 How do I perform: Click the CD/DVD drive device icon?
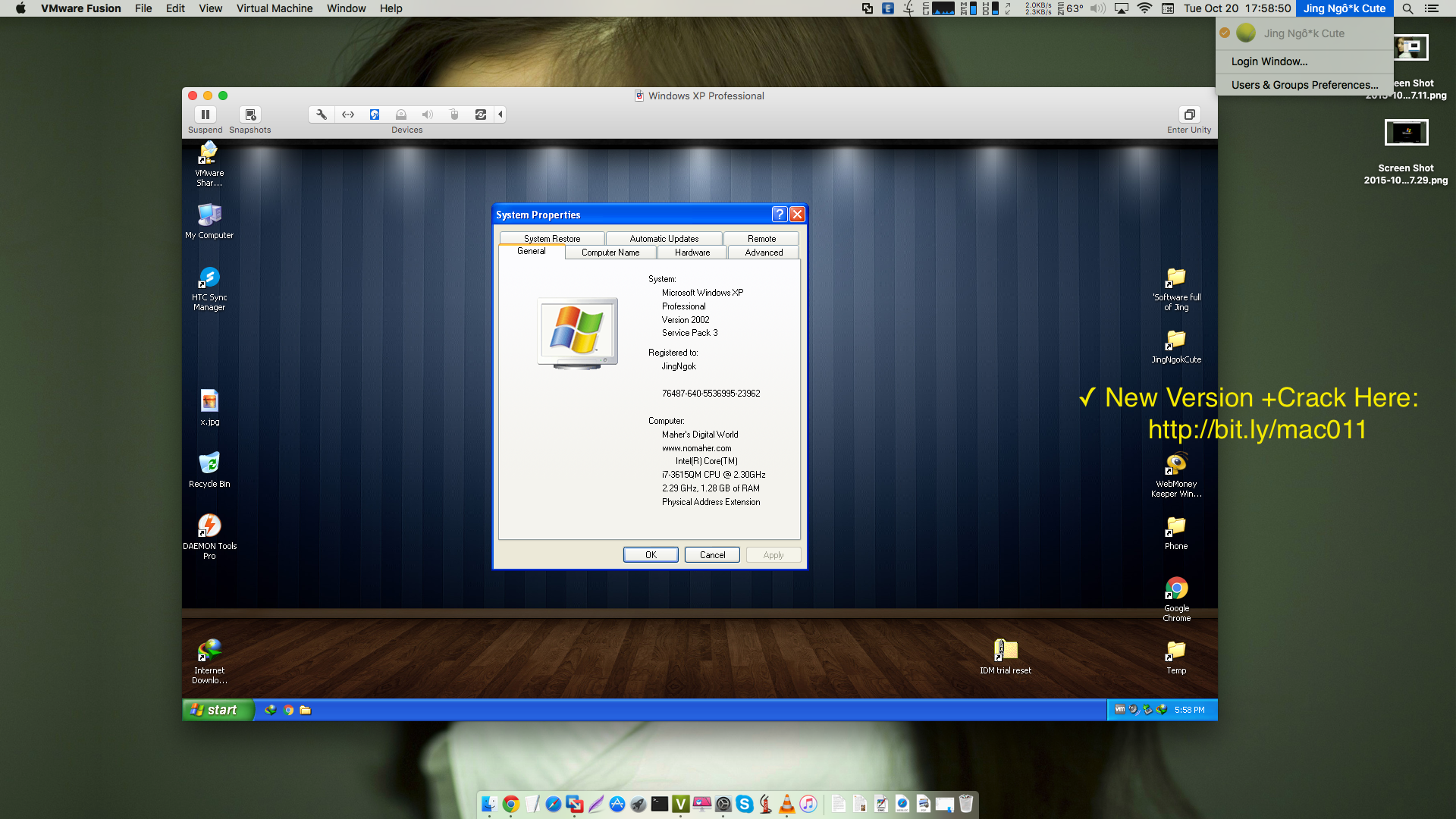401,115
